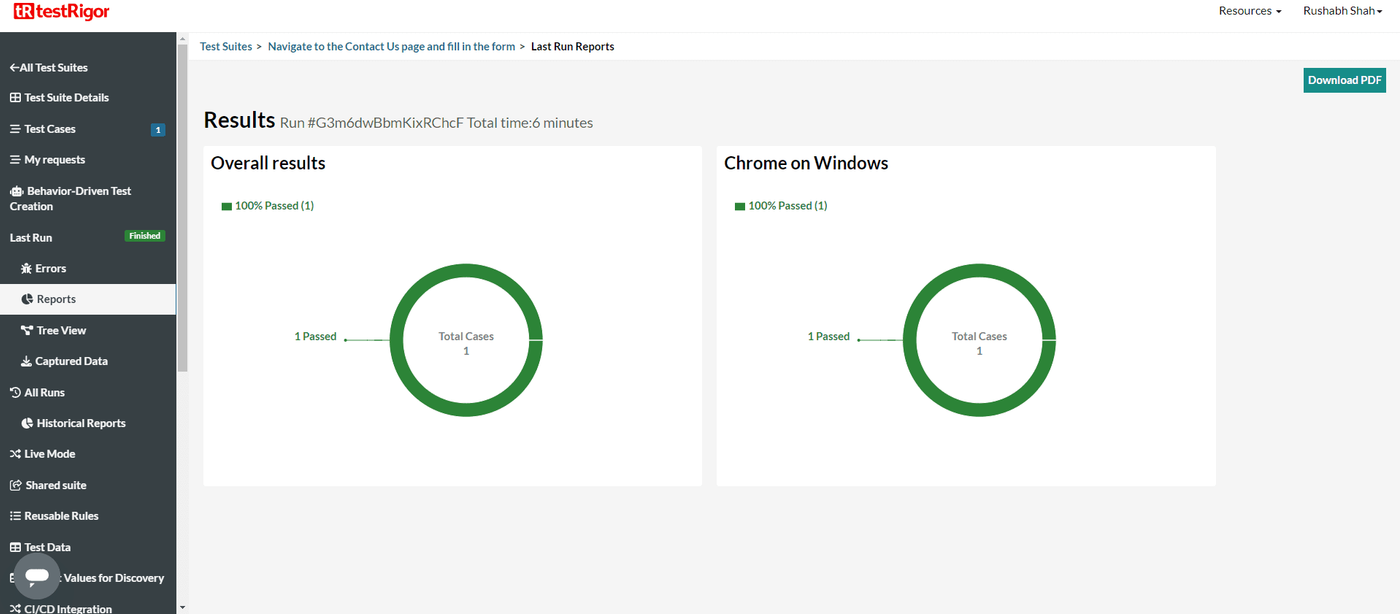Click the Tree View hierarchy icon
The image size is (1400, 614).
click(27, 330)
